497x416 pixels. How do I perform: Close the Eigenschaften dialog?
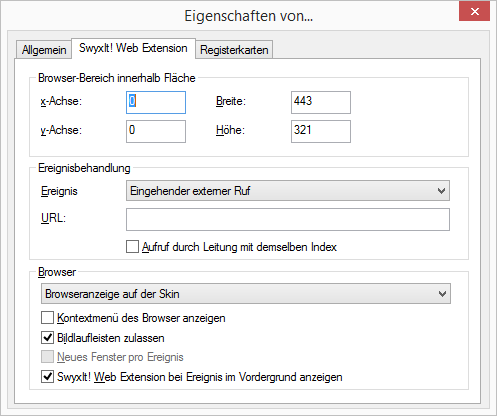click(x=474, y=12)
